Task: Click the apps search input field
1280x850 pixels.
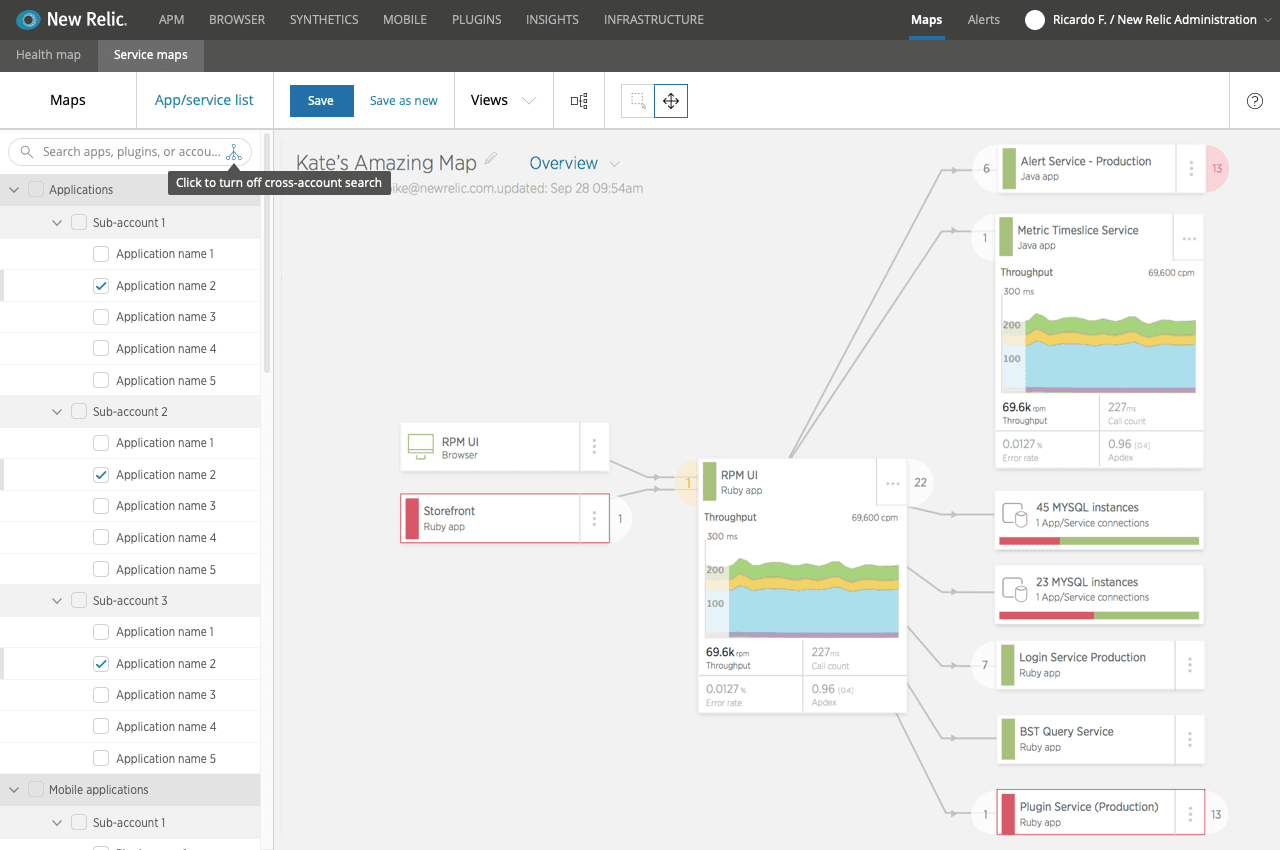Action: click(130, 152)
